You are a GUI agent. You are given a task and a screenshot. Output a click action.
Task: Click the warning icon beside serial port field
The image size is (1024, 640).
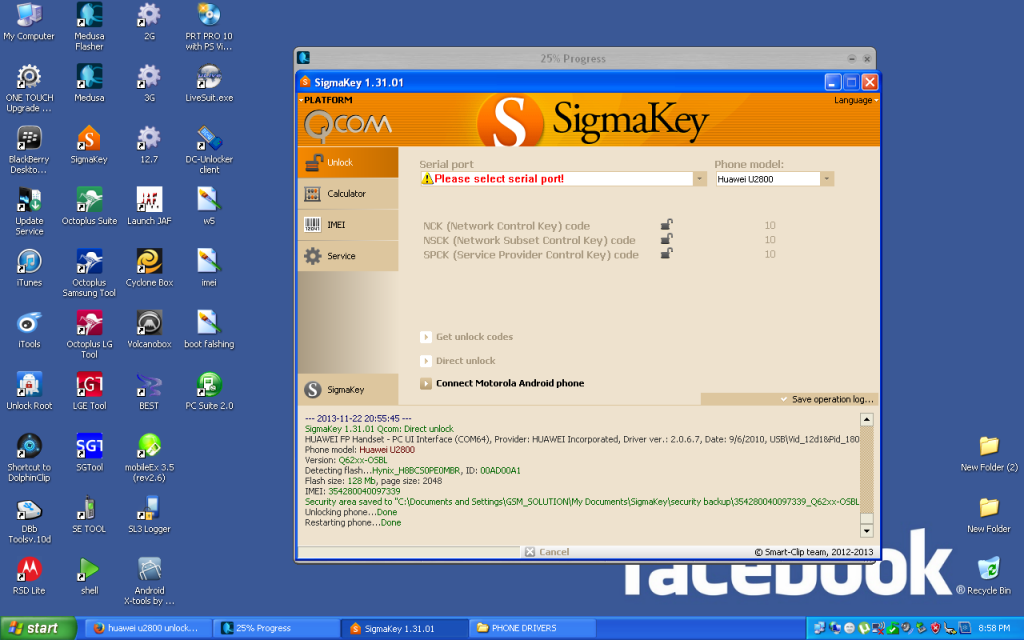point(428,178)
